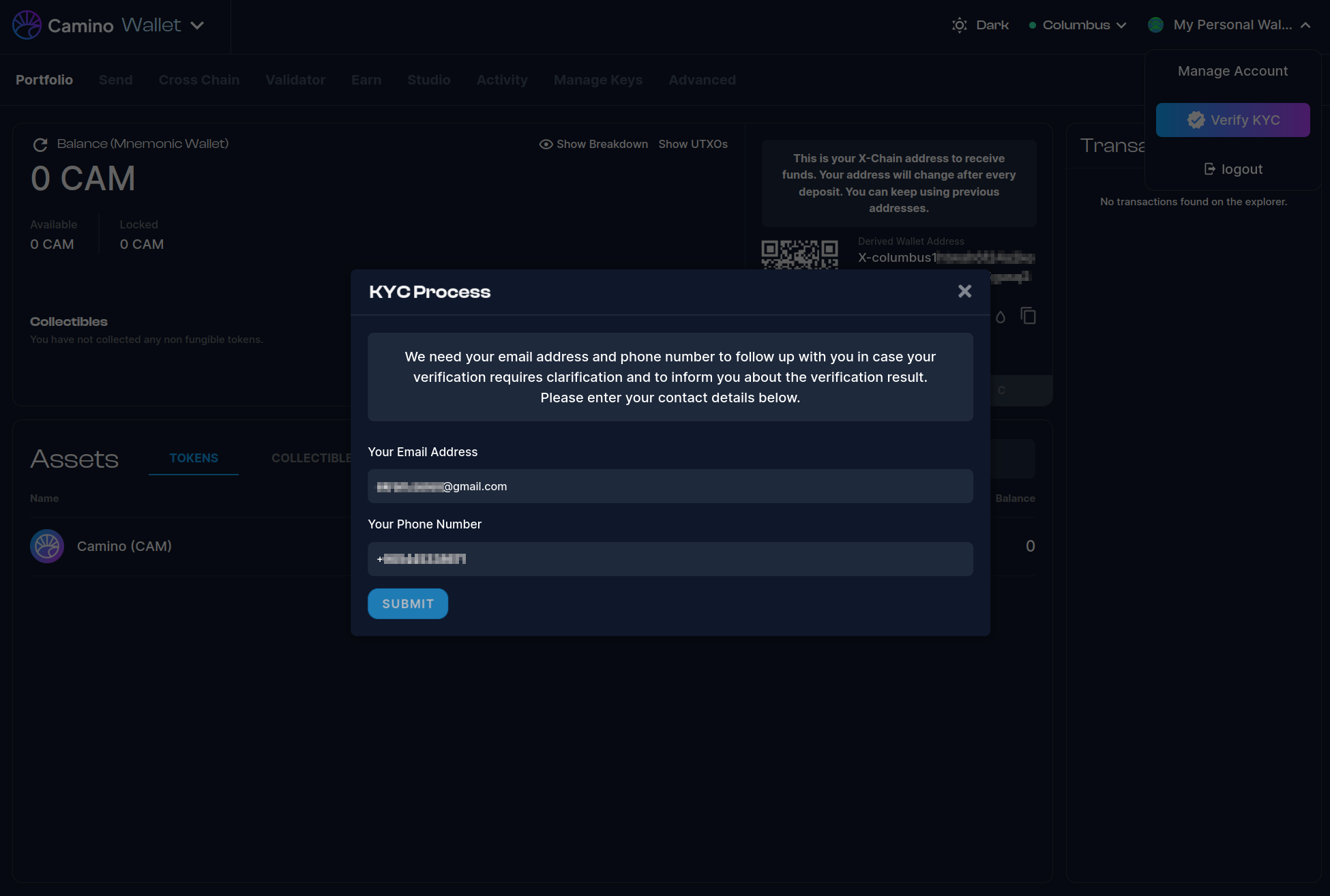Open the Columbus network dropdown
This screenshot has width=1330, height=896.
(x=1078, y=25)
